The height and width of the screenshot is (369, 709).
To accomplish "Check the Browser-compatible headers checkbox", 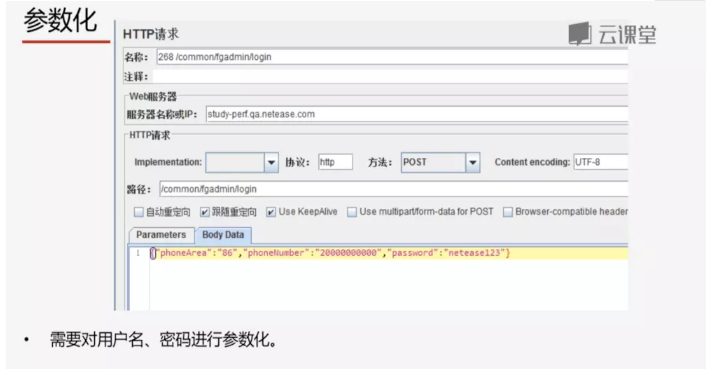I will 508,212.
